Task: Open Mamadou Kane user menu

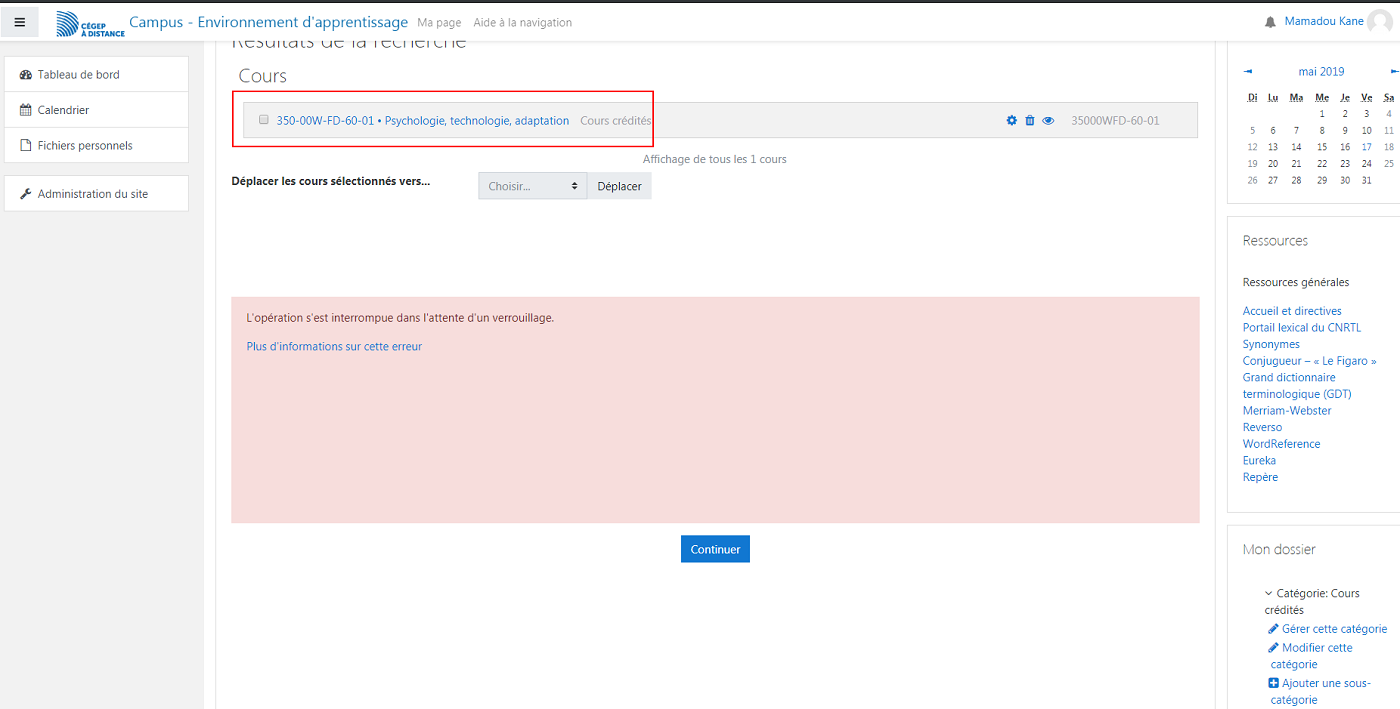Action: click(x=1323, y=22)
